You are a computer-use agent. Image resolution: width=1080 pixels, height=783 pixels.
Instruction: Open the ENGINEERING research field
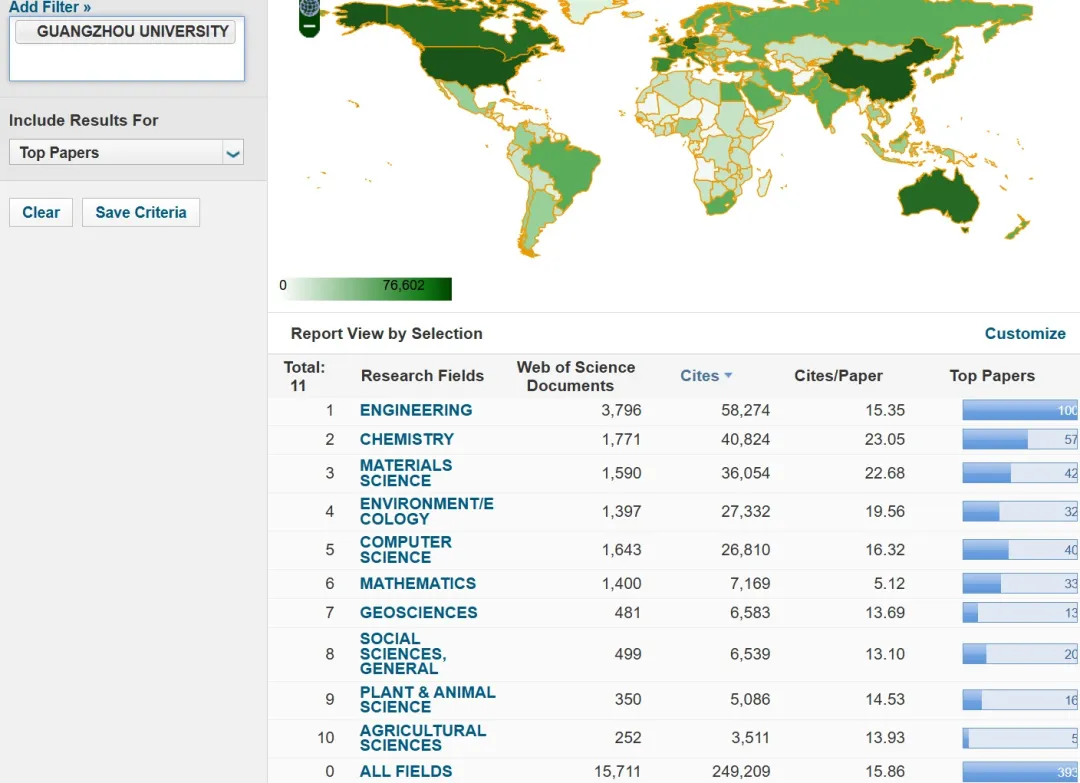point(416,410)
